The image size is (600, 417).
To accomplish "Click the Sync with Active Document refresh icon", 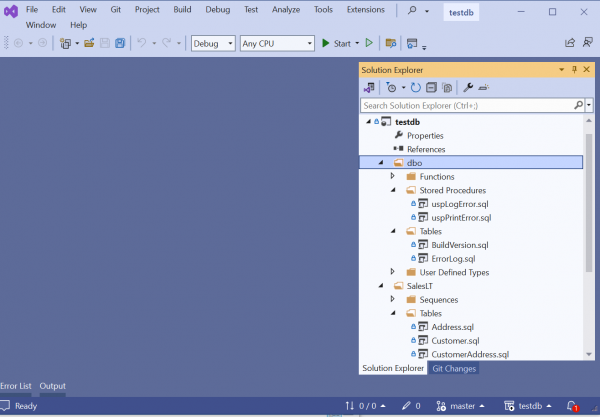I will 416,88.
